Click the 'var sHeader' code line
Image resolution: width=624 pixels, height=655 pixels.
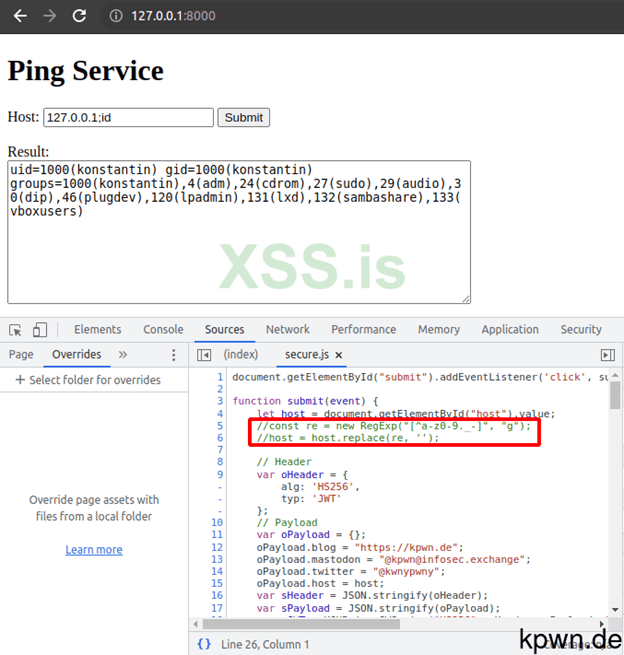[372, 596]
